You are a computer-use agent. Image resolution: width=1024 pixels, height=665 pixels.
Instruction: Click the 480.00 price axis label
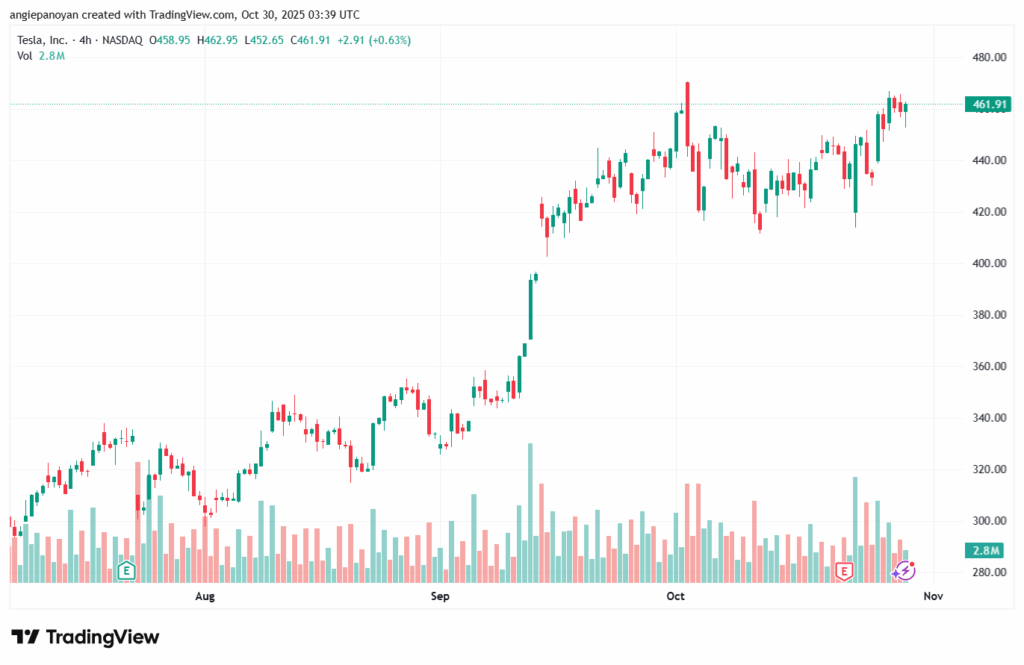(989, 58)
